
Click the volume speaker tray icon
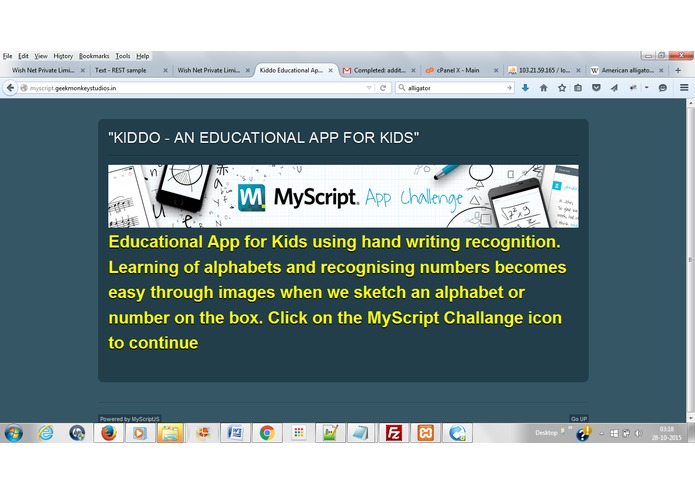click(638, 433)
